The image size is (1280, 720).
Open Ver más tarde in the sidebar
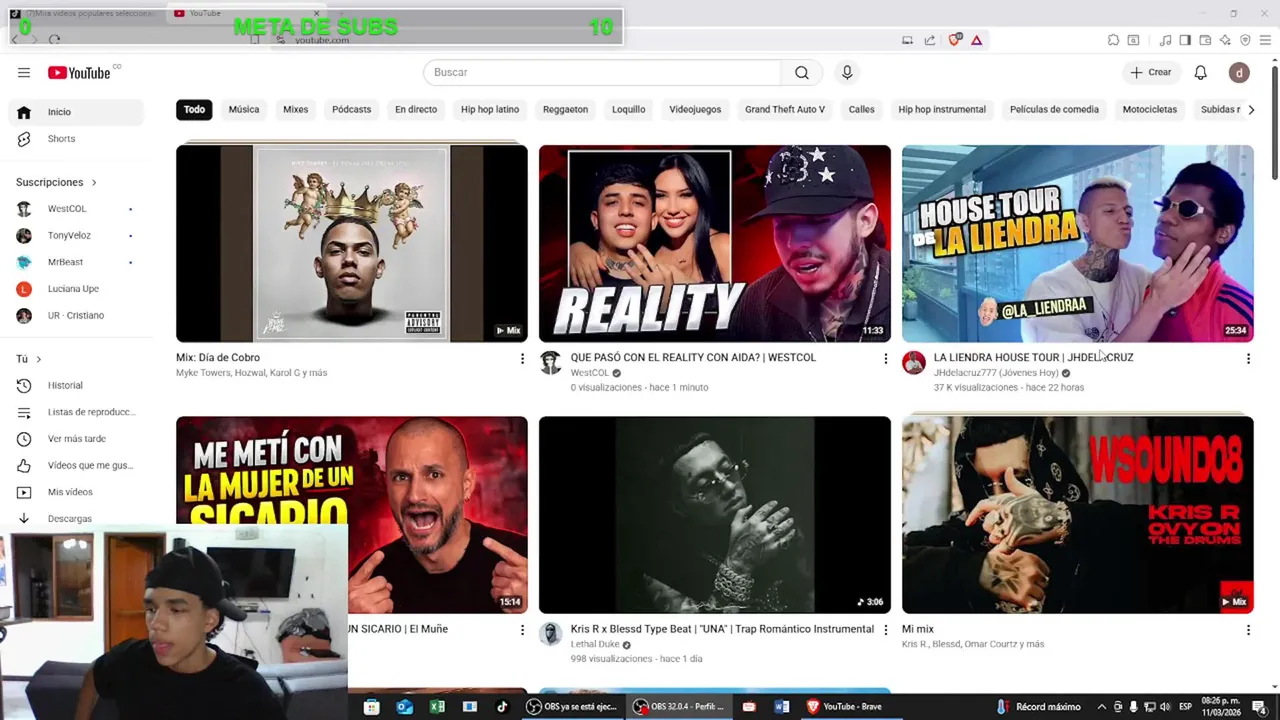tap(76, 439)
